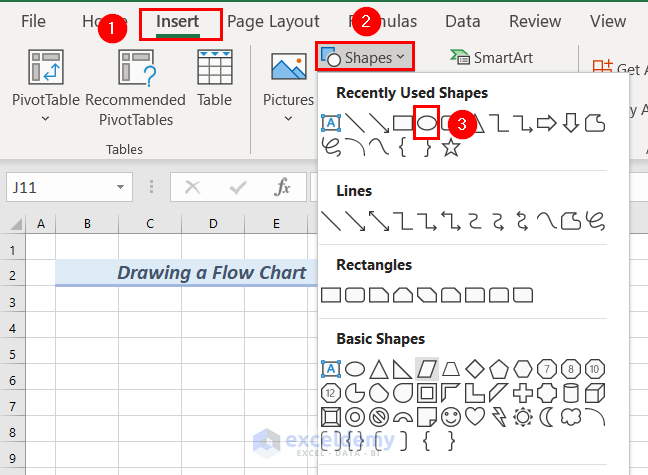Confirm entry with the checkmark button
Screen dimensions: 648x475
point(238,187)
